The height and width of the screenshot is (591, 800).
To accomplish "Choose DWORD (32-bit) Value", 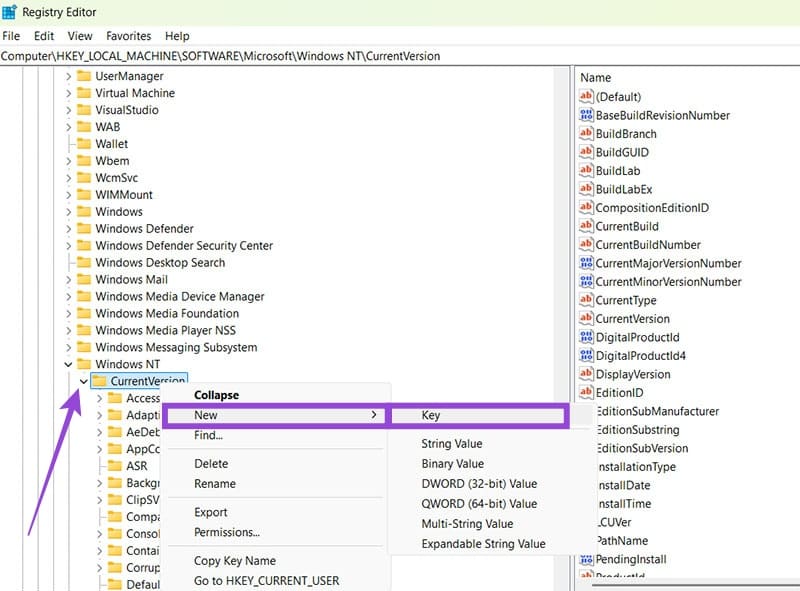I will (479, 483).
